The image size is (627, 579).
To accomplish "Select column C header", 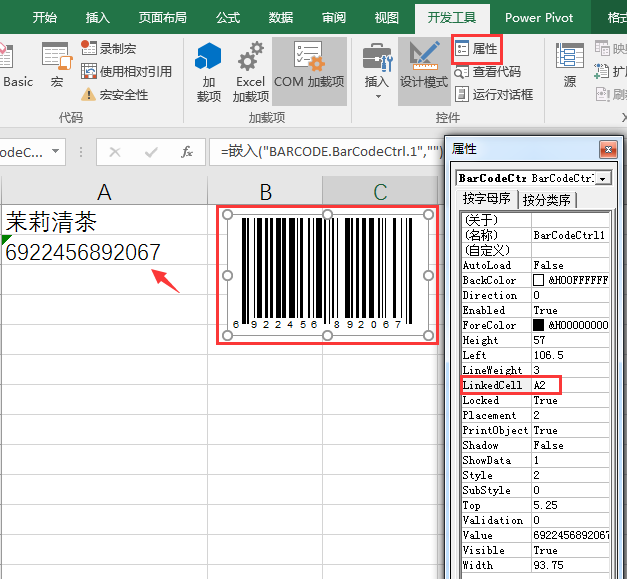I will (x=380, y=192).
